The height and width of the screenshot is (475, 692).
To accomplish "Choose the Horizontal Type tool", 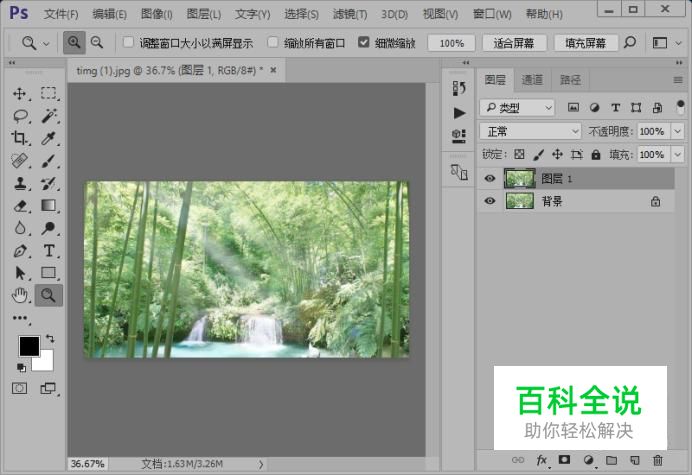I will tap(48, 251).
